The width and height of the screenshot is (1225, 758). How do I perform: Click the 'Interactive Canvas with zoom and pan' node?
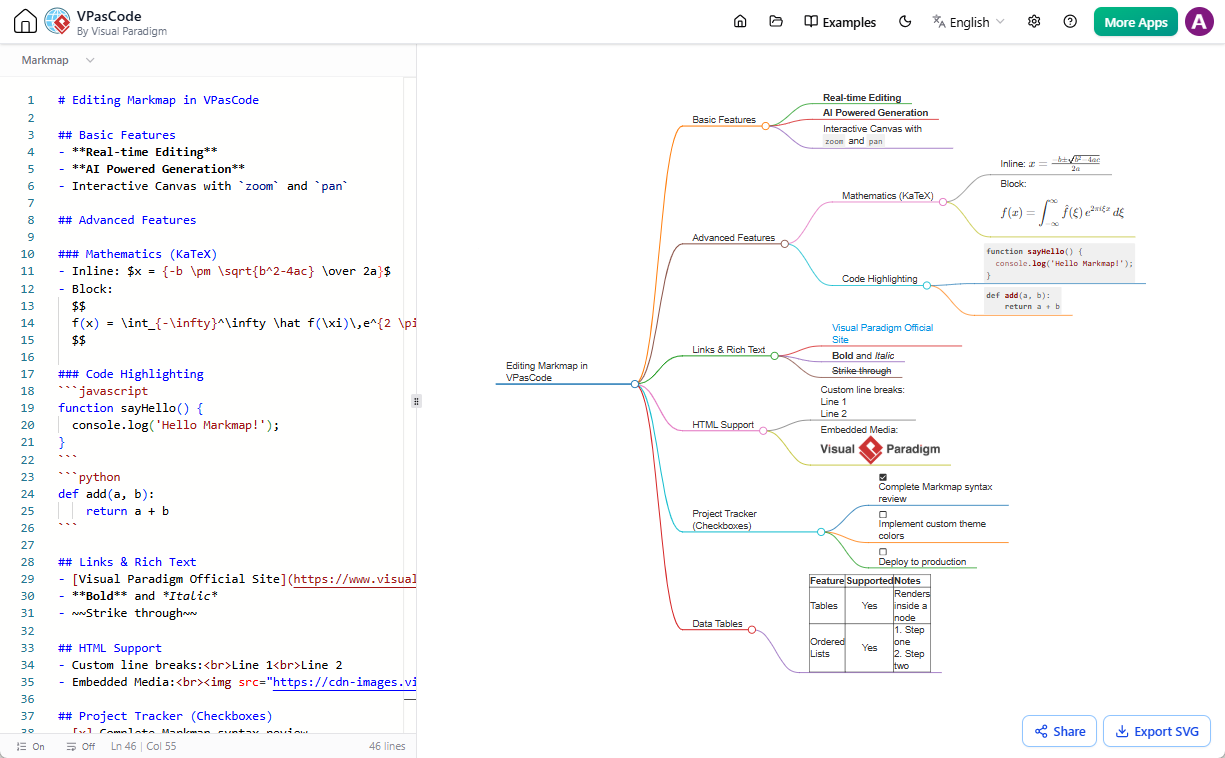pyautogui.click(x=872, y=135)
